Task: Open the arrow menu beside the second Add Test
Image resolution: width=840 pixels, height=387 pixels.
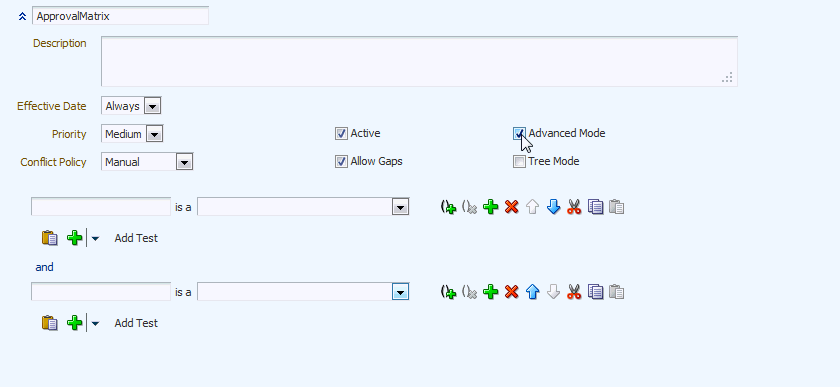Action: (95, 323)
